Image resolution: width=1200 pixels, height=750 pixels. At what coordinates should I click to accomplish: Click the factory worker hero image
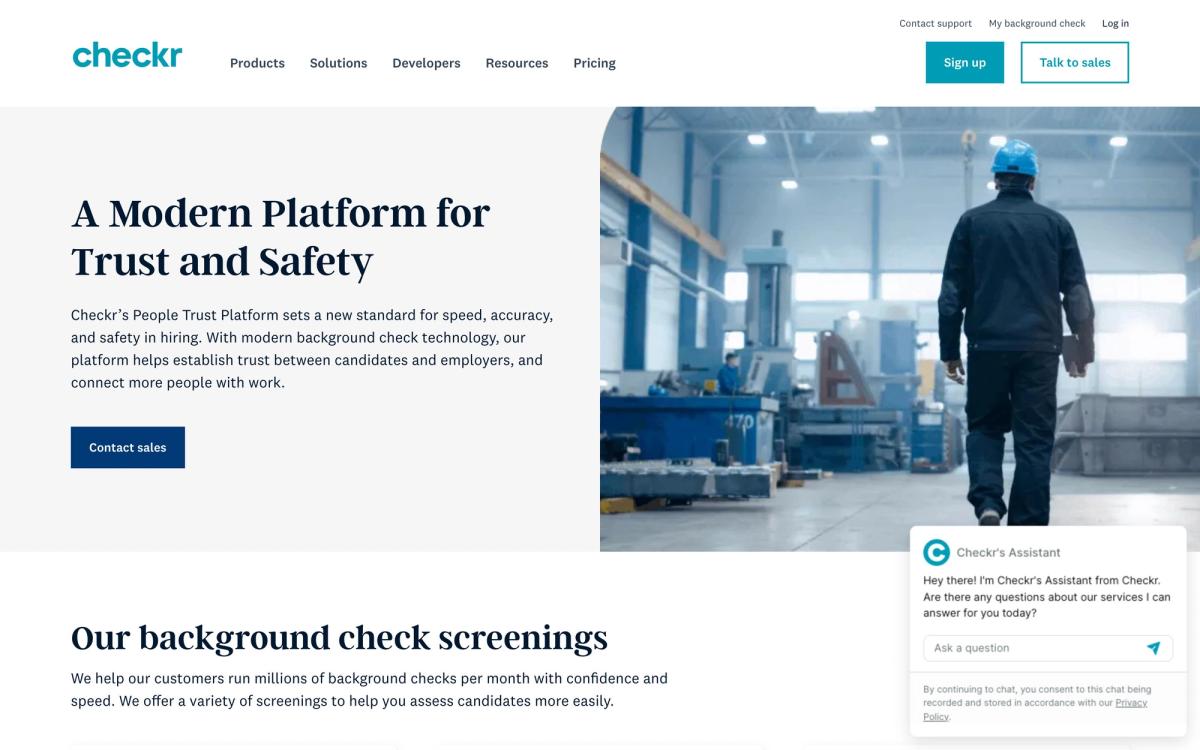(x=900, y=329)
